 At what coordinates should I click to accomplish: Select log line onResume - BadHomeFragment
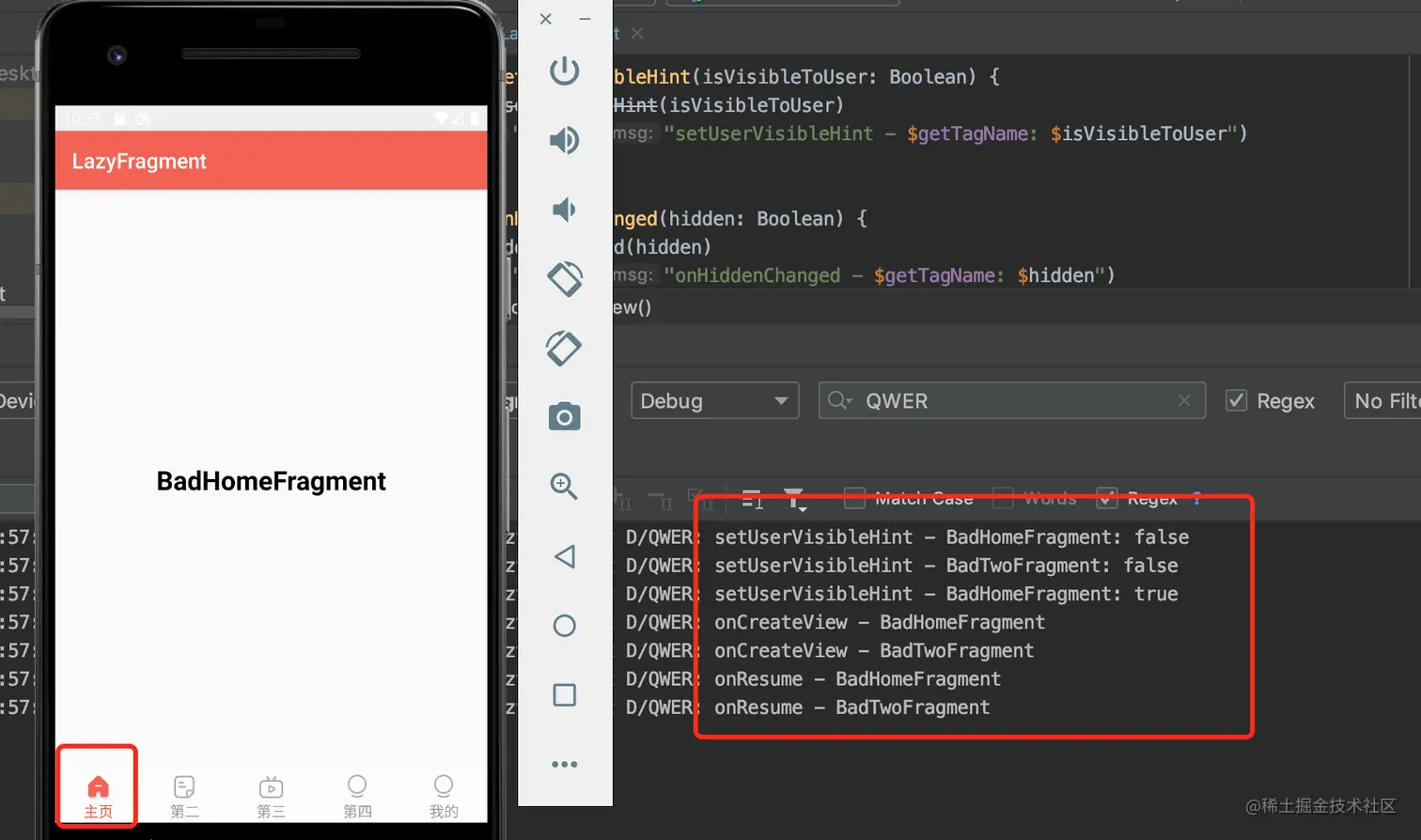click(857, 678)
